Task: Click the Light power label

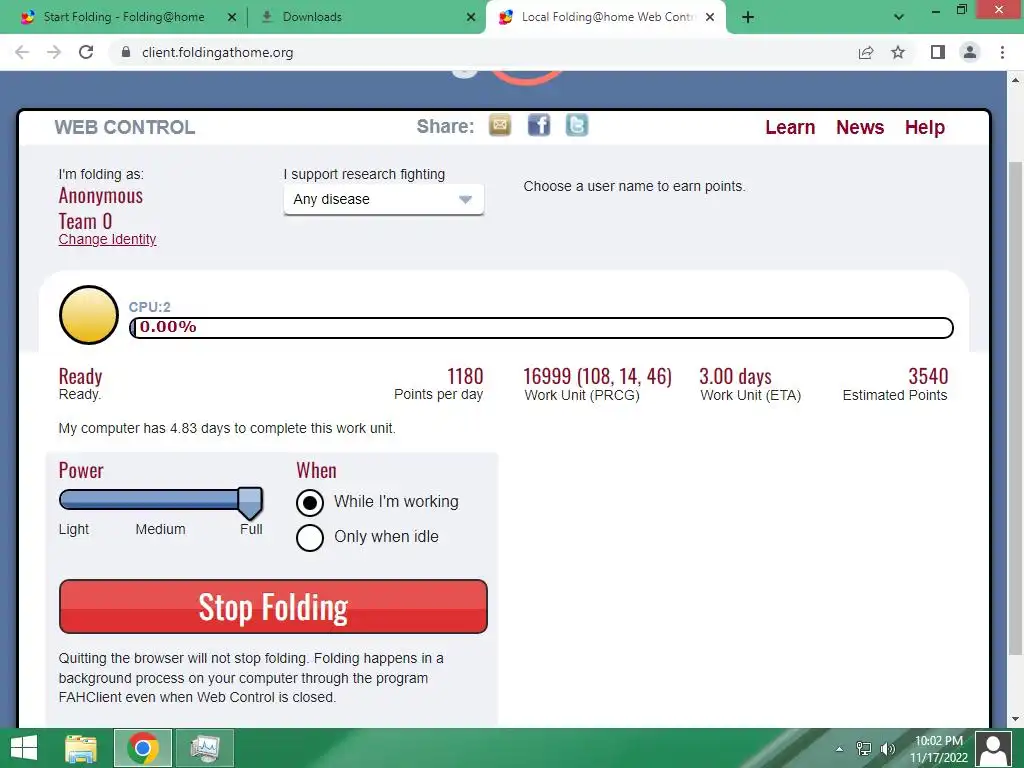Action: coord(74,529)
